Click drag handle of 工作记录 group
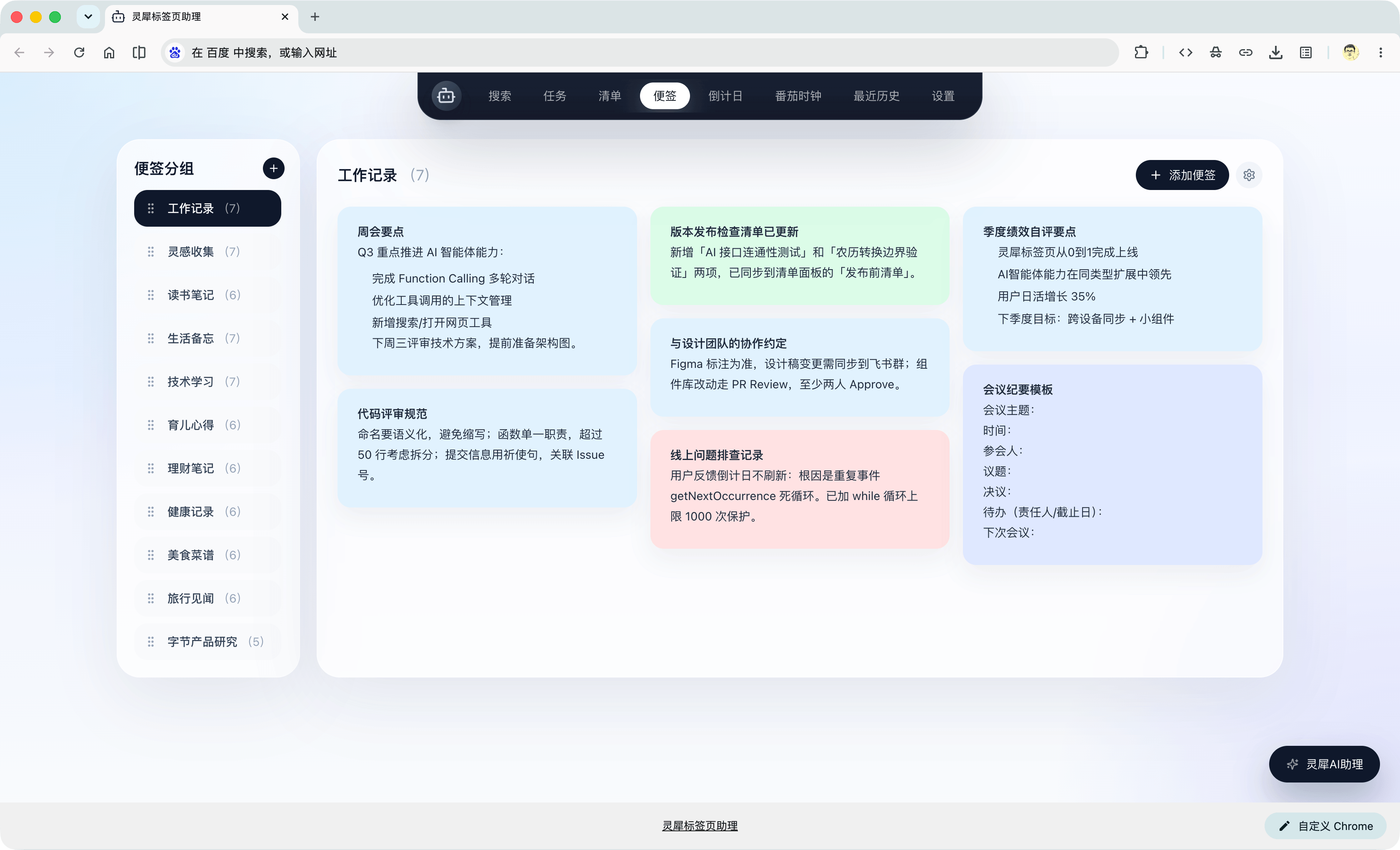This screenshot has width=1400, height=850. click(150, 208)
